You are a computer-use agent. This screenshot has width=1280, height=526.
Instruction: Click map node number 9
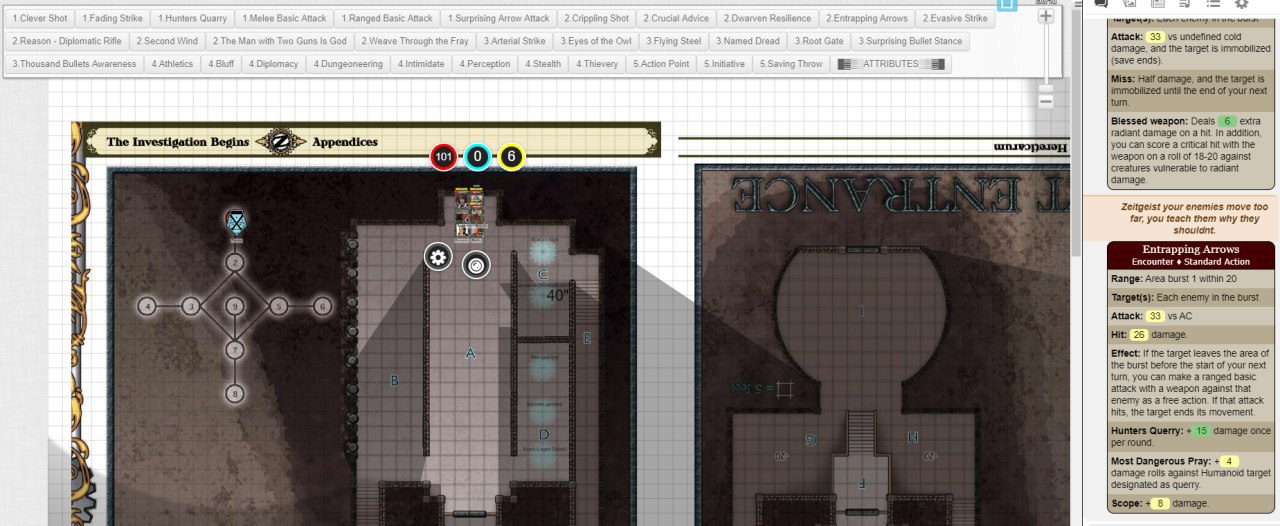(x=234, y=306)
